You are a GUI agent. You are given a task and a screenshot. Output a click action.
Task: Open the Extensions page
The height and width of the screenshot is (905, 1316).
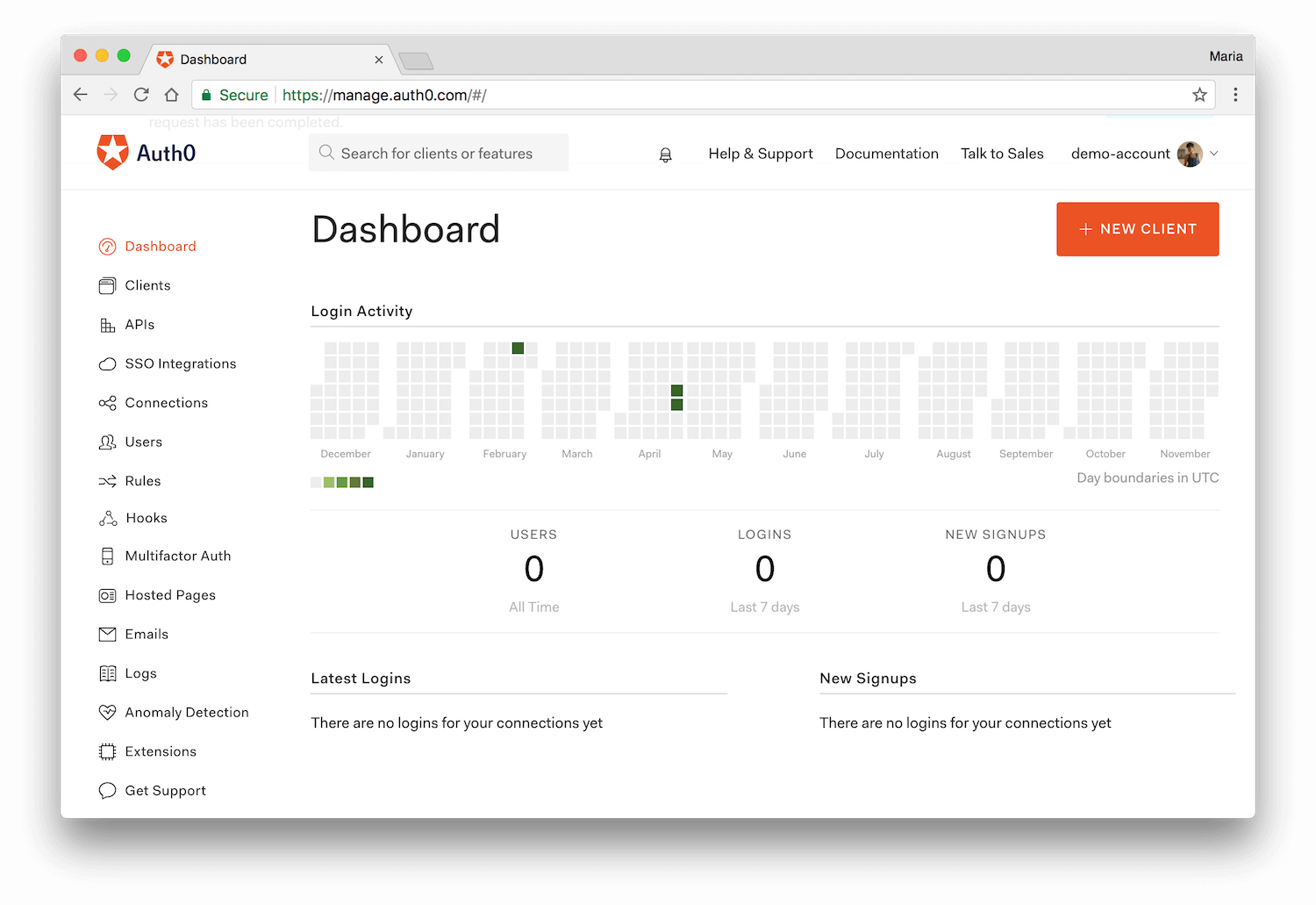[161, 751]
